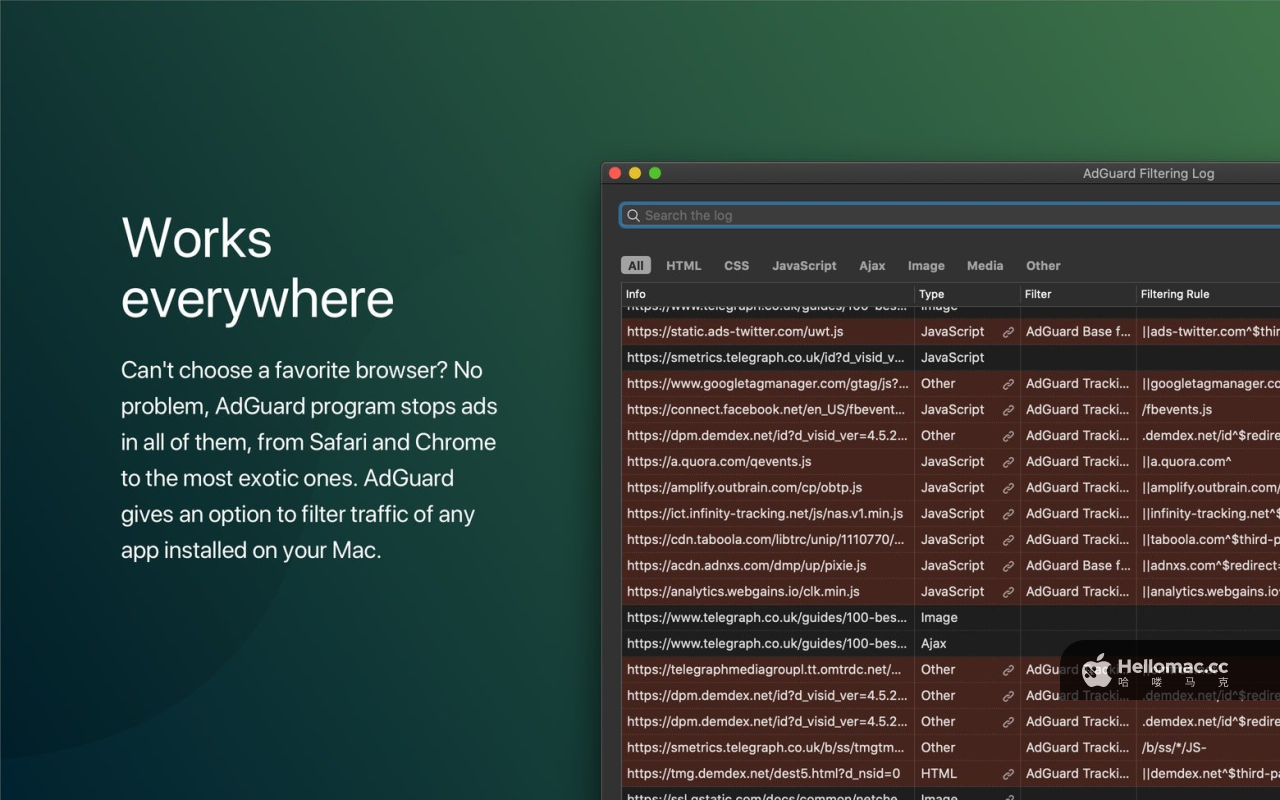Click link icon in googletagmanager.com row
Screen dimensions: 1280x800
pos(1008,384)
